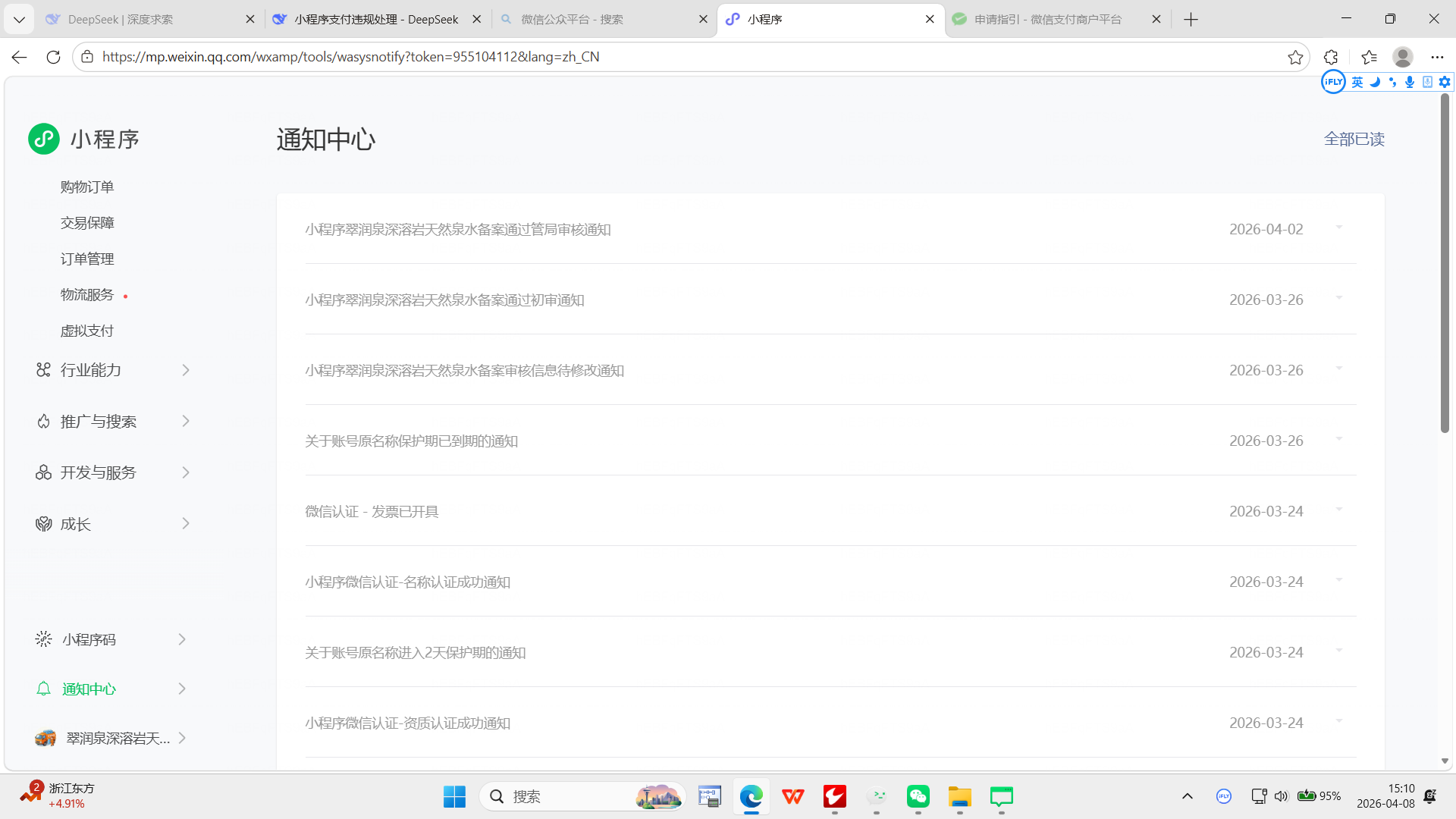
Task: Click the 小程序码 icon in sidebar
Action: pyautogui.click(x=43, y=639)
